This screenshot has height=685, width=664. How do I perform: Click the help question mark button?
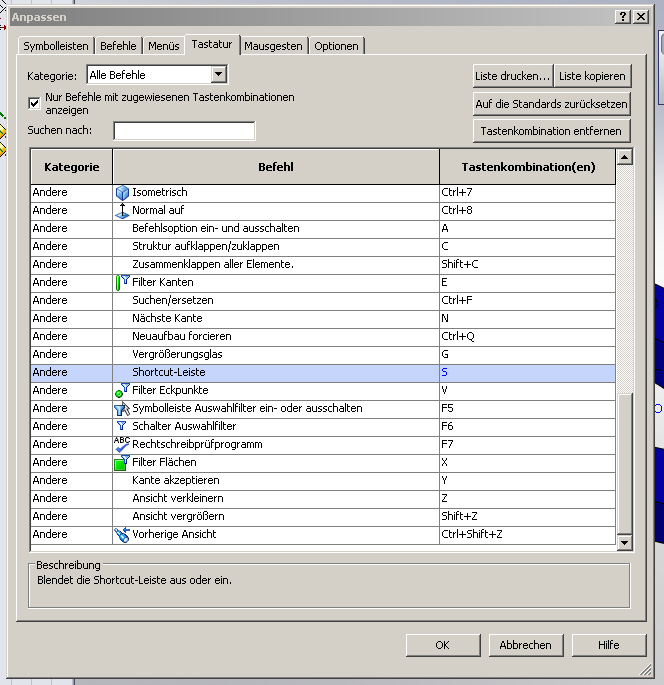622,17
